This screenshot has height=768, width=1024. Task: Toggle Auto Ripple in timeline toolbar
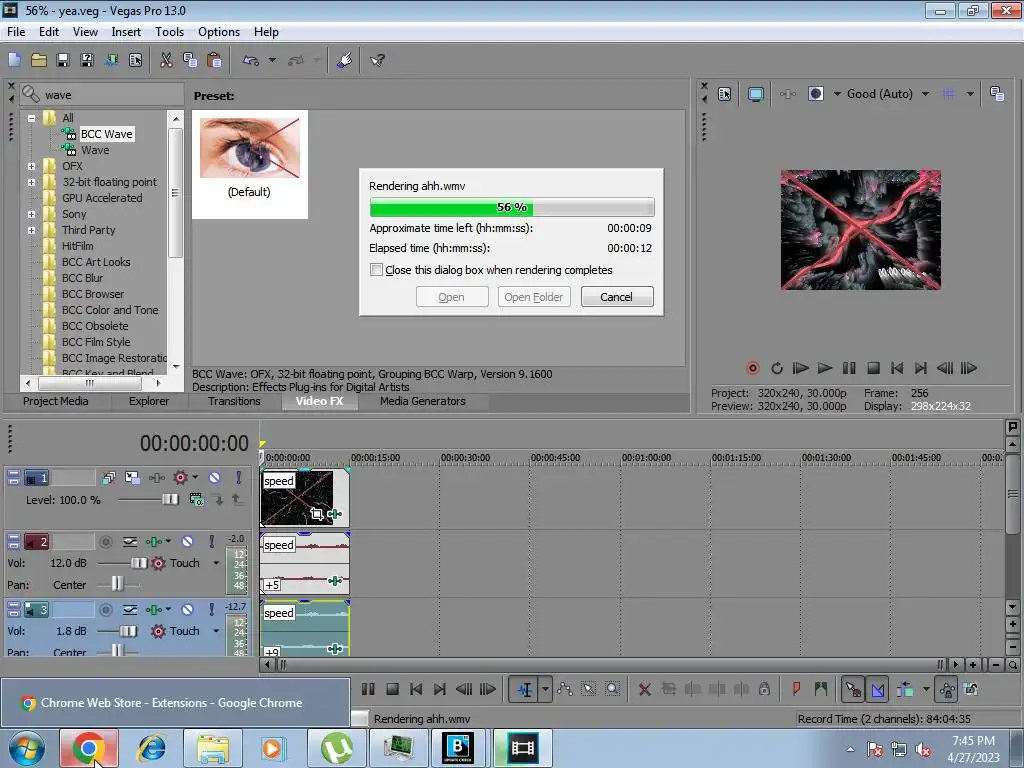click(x=904, y=690)
